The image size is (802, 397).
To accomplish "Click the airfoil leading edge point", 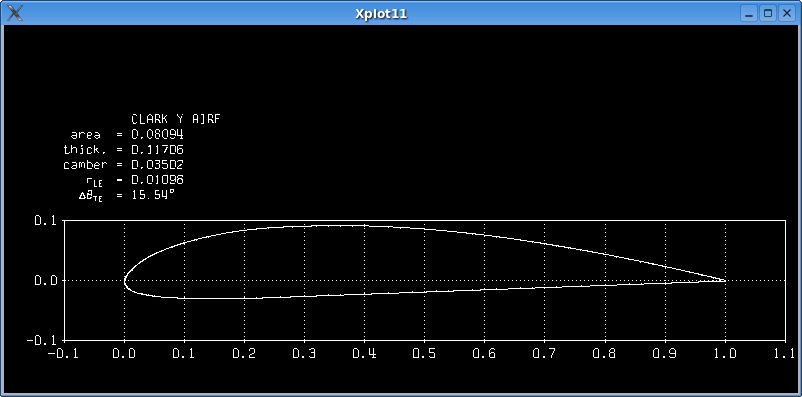I will pyautogui.click(x=125, y=280).
